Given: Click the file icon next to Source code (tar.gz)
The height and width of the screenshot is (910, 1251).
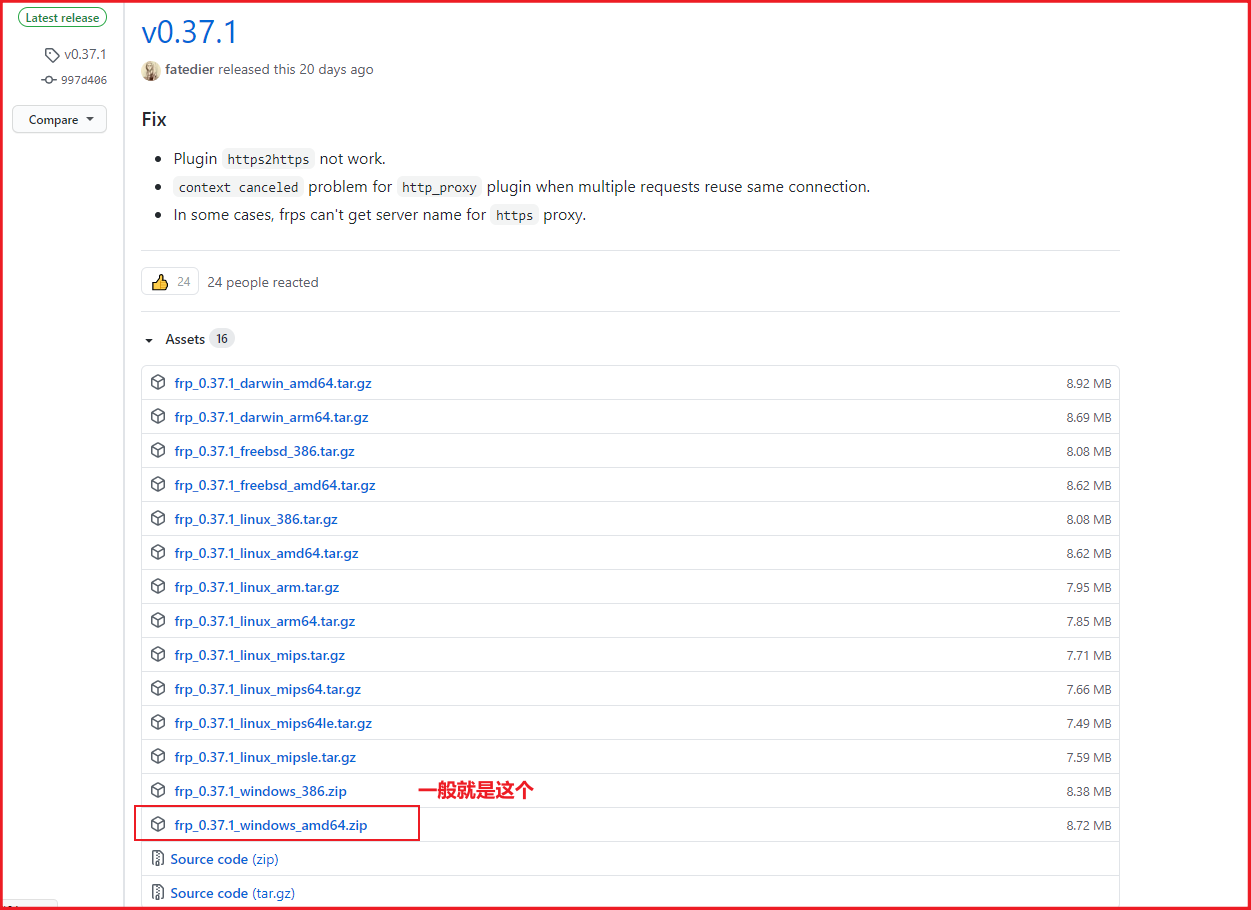Looking at the screenshot, I should coord(158,892).
